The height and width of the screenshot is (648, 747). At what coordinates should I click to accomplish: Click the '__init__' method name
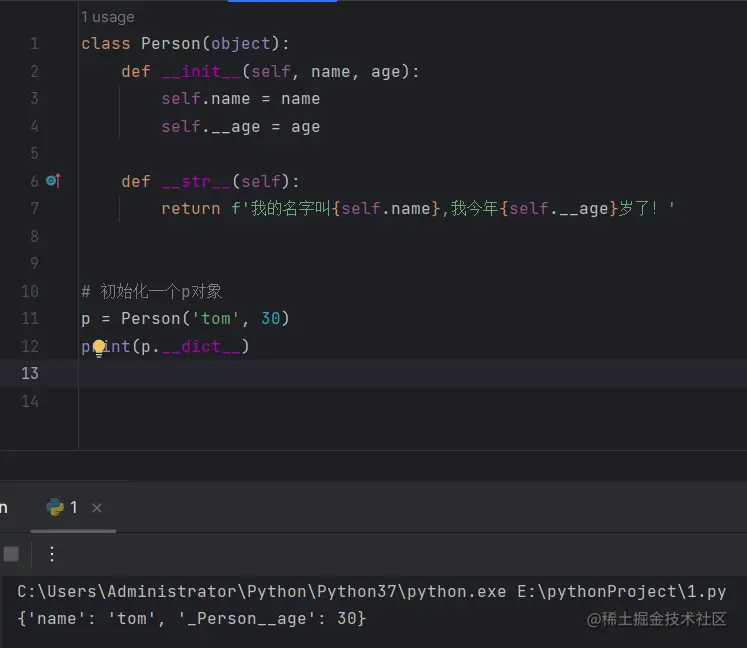pos(201,71)
